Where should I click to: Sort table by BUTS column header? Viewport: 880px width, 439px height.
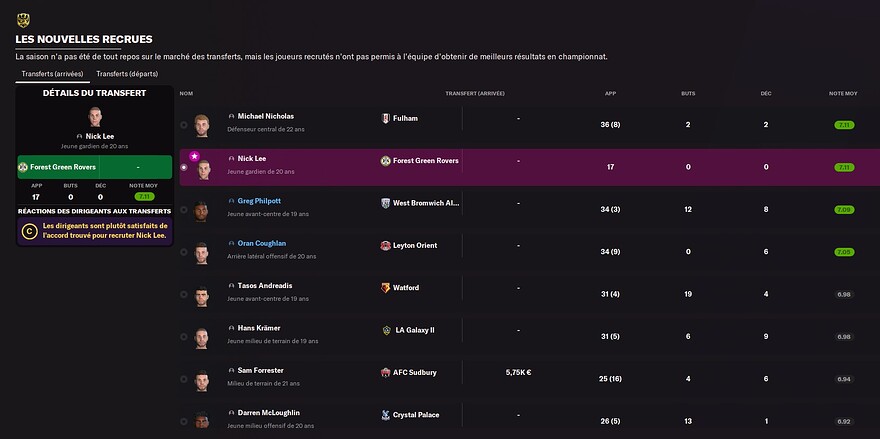[x=688, y=93]
